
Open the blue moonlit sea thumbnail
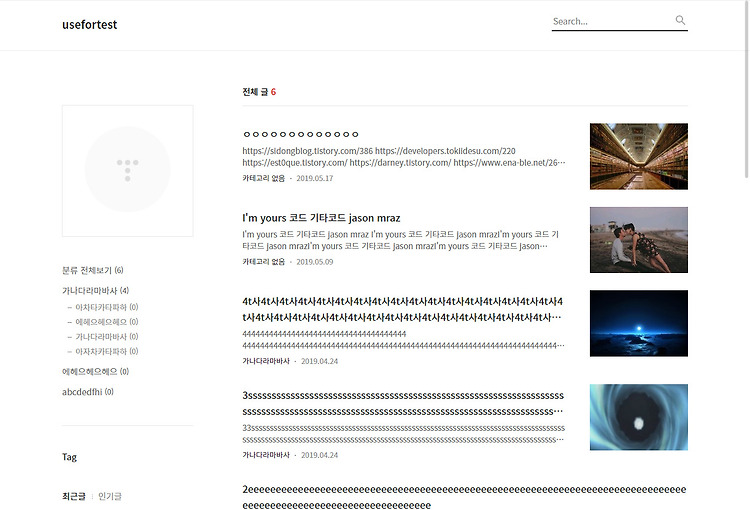639,323
